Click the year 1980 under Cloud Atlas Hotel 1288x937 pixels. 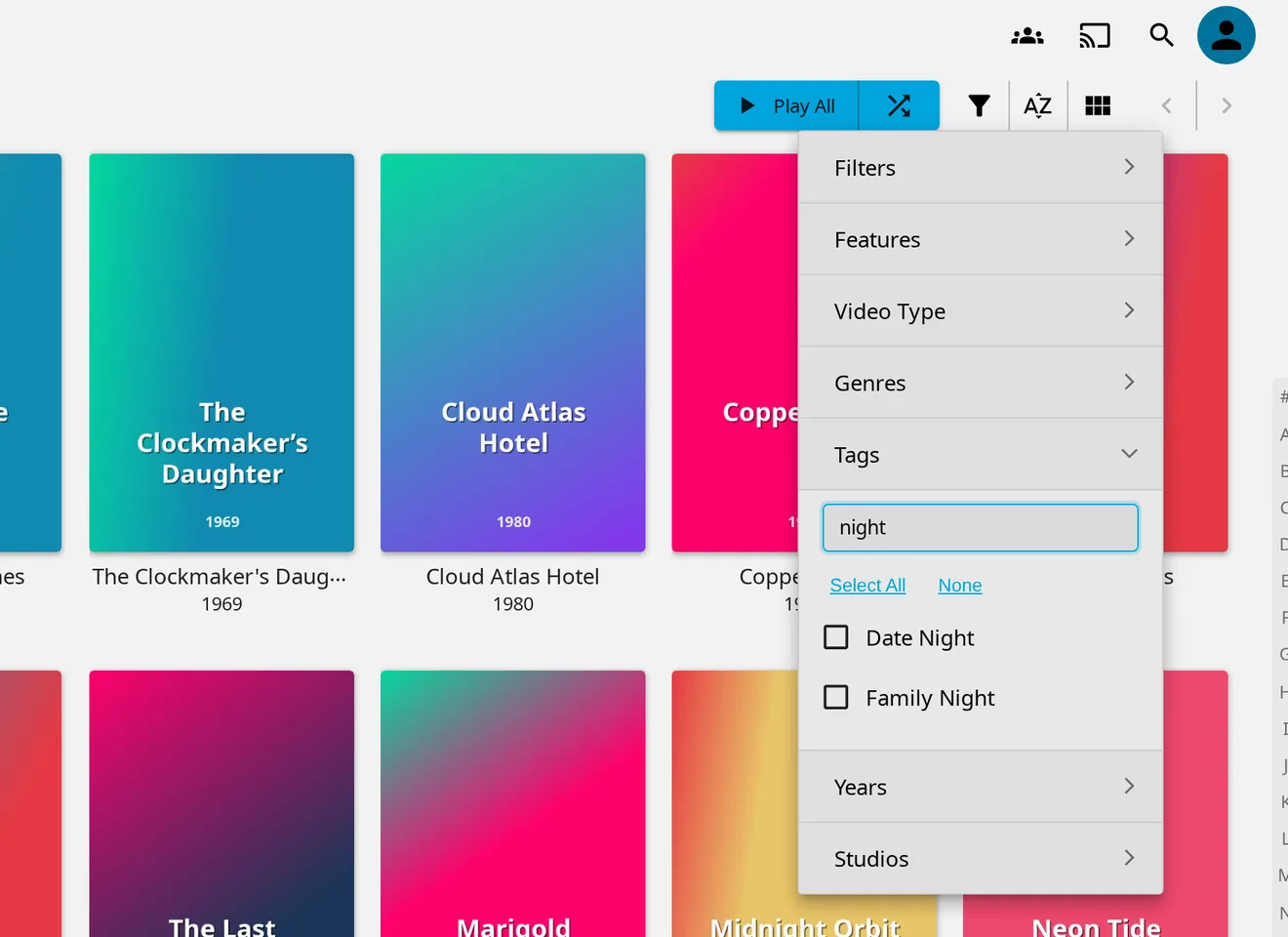tap(513, 604)
